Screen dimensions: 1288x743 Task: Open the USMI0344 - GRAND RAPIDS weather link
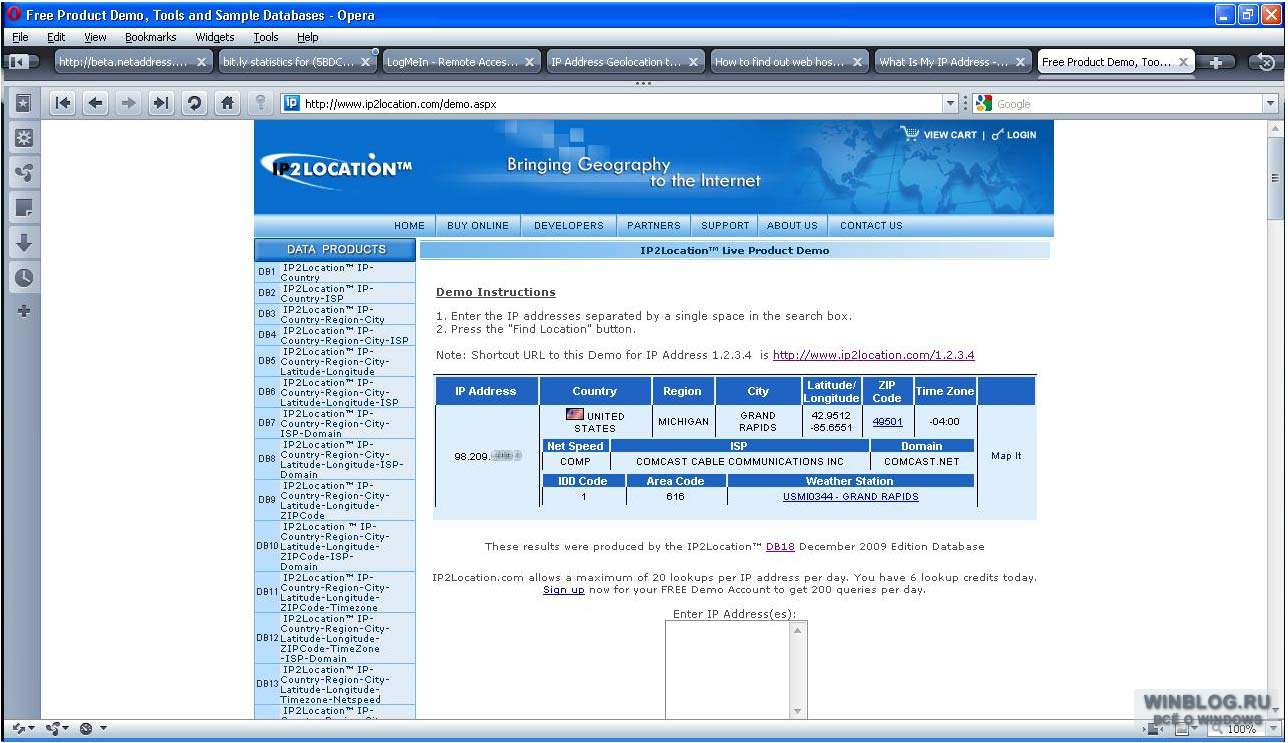click(850, 496)
